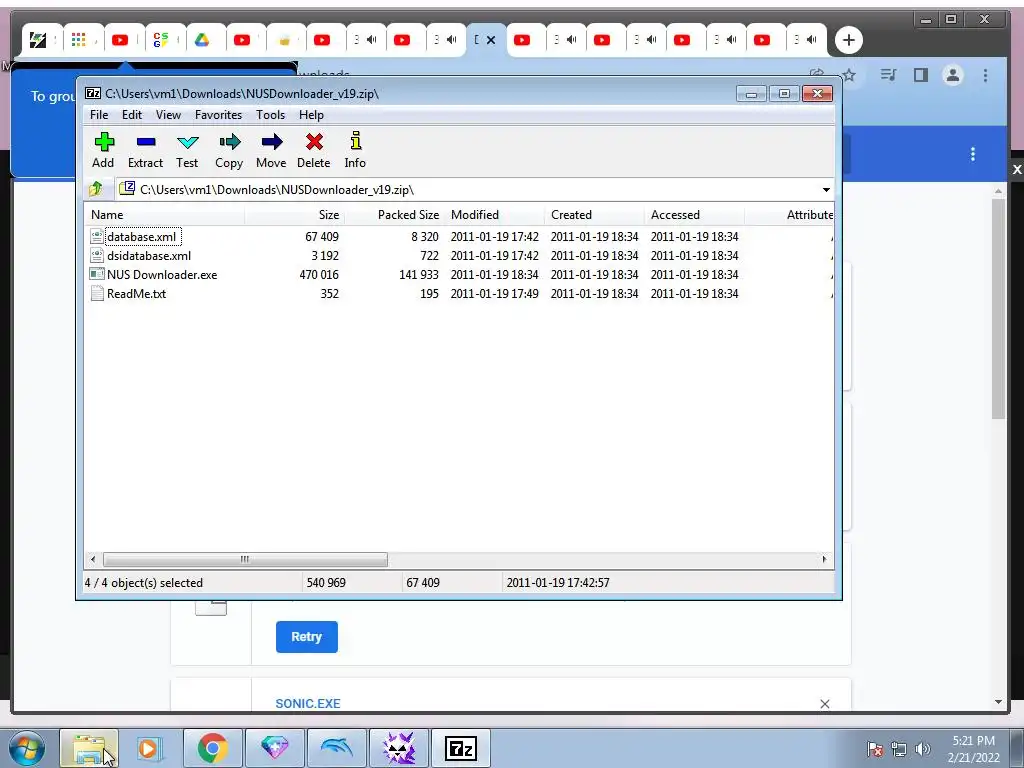Select the dsidatabase.xml file

click(x=149, y=255)
